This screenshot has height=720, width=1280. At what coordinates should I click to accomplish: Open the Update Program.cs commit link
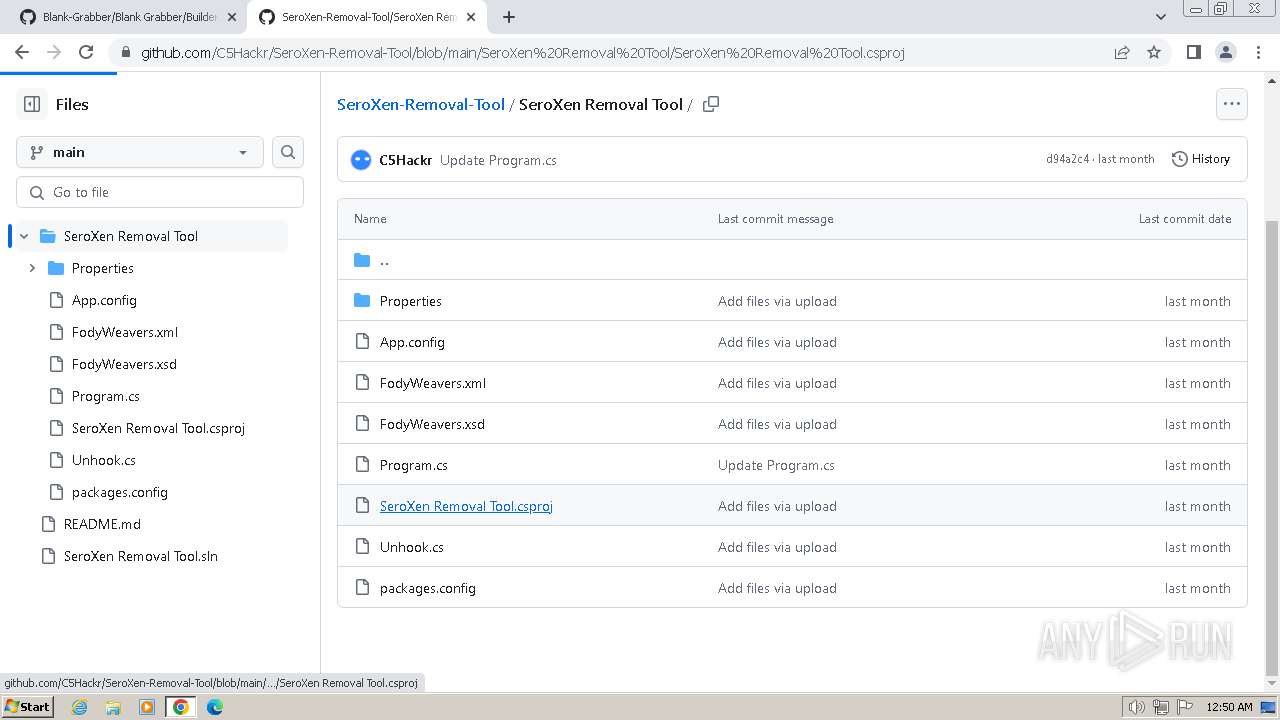pos(498,160)
